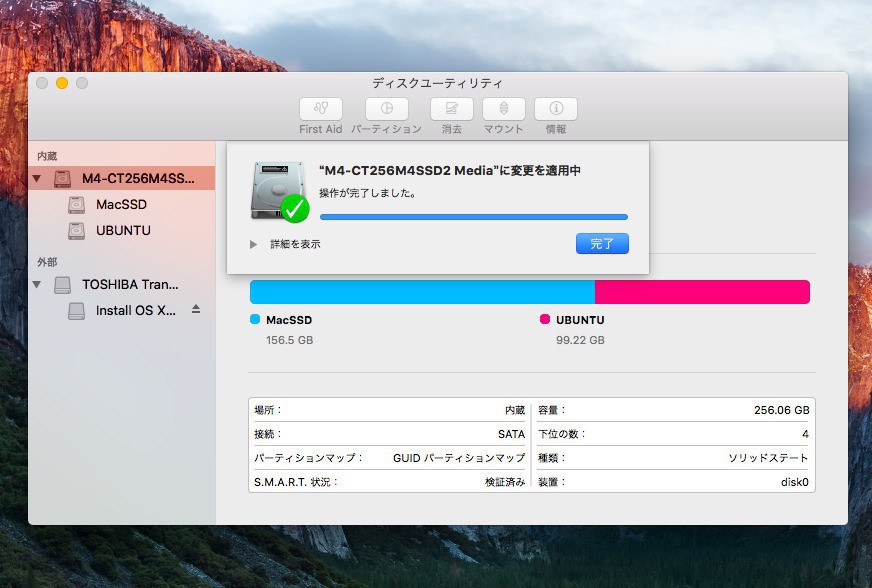The width and height of the screenshot is (872, 588).
Task: Click the blue MacSSD legend dot
Action: (x=255, y=319)
